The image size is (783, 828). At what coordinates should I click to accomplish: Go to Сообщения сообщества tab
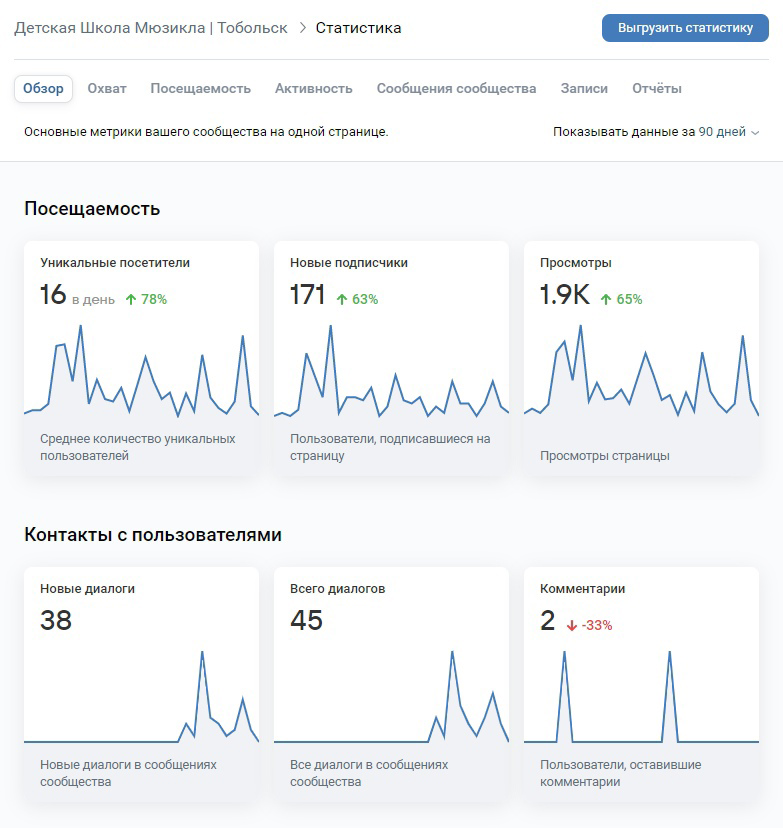click(456, 88)
